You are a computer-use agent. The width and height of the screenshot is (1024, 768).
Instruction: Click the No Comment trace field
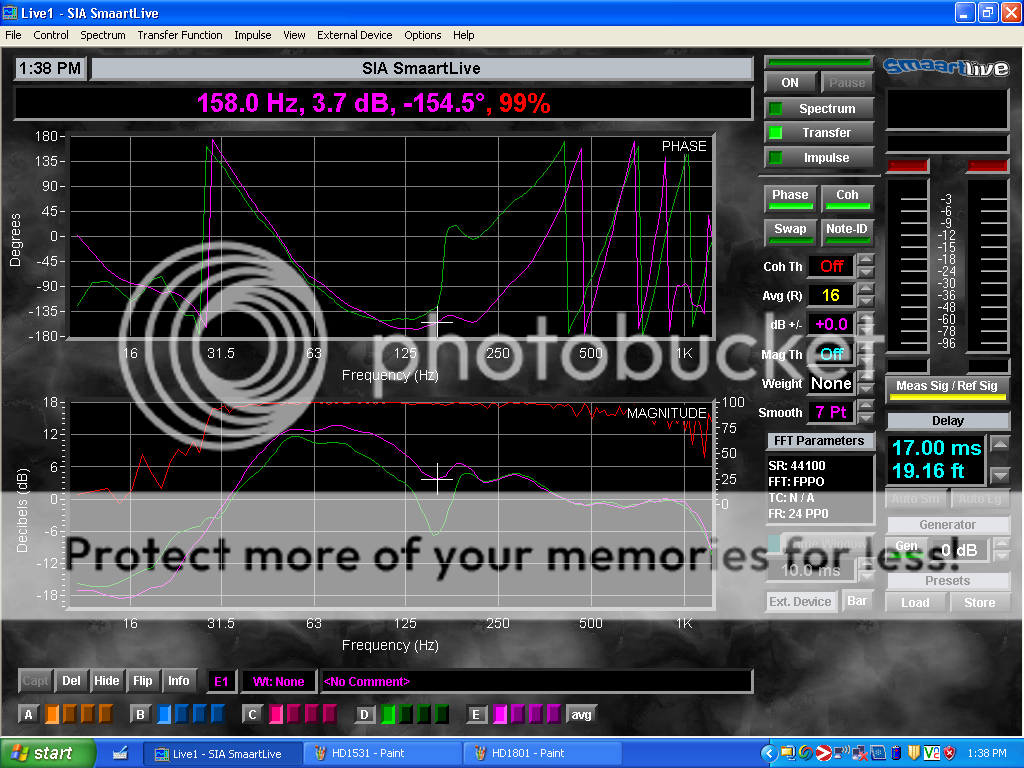pos(535,681)
